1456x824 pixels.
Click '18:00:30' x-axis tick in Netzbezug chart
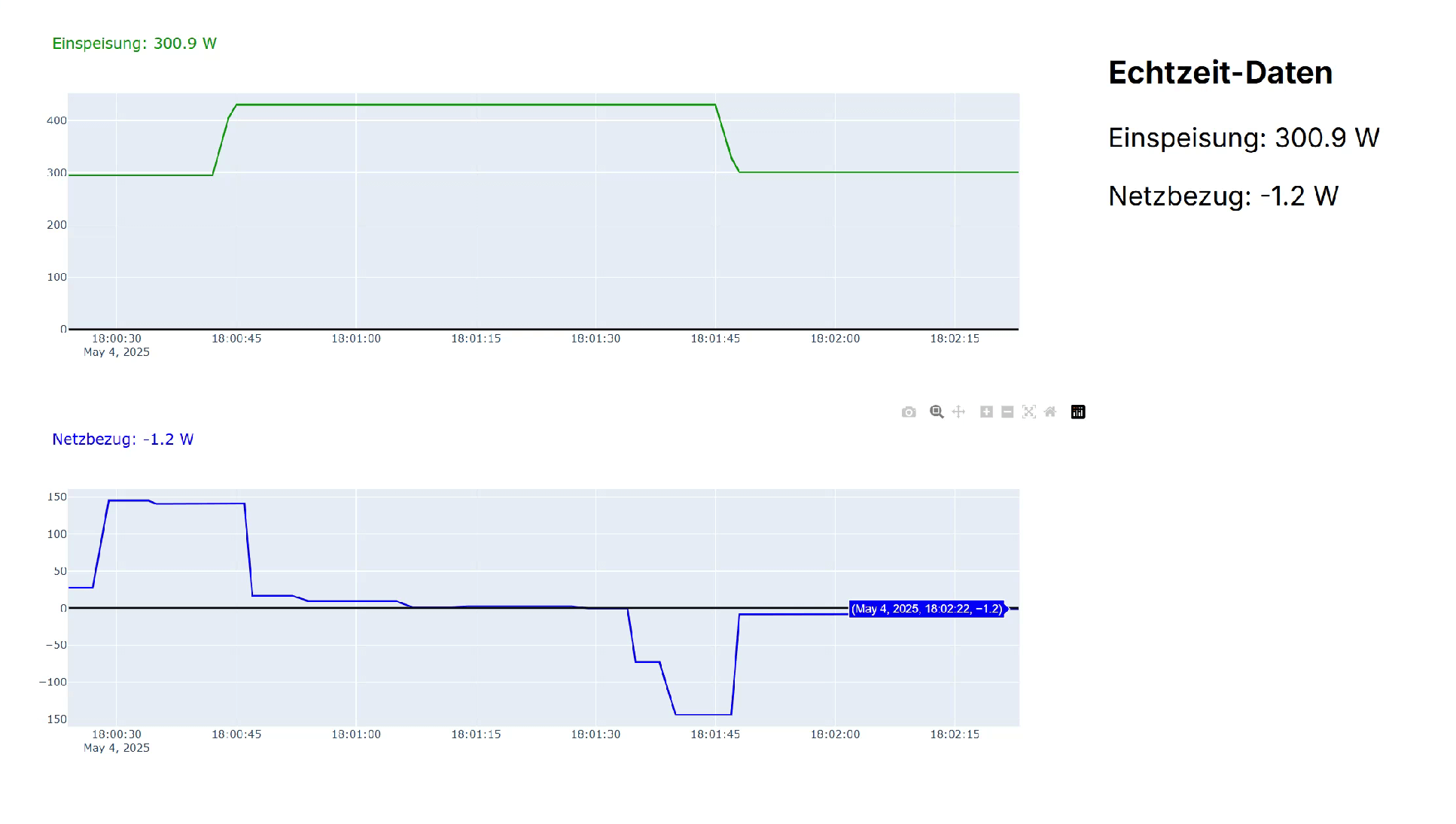click(x=117, y=734)
